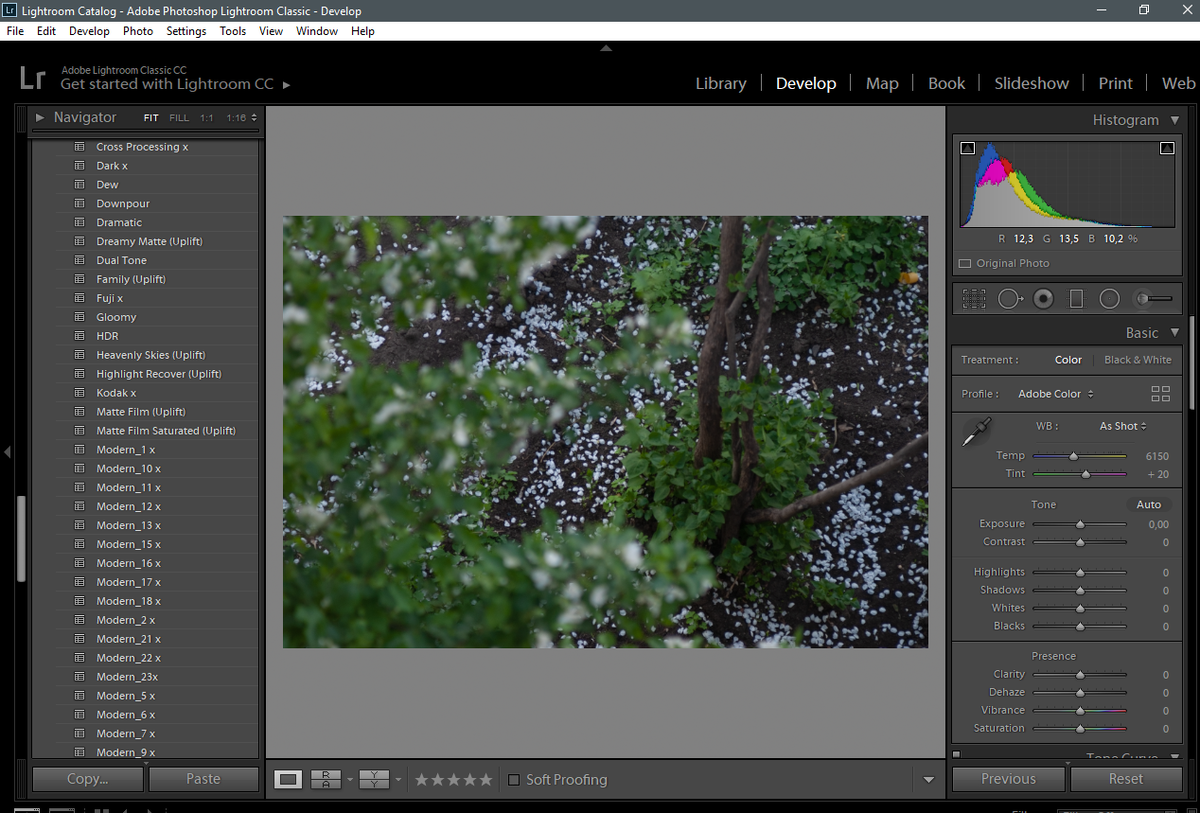Toggle the Original Photo checkbox

(965, 263)
